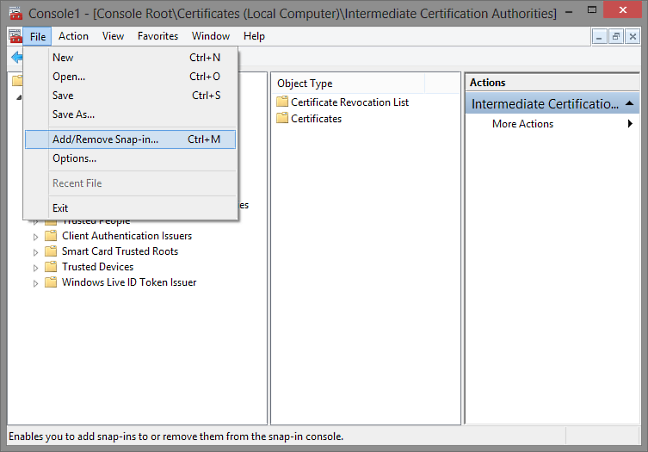Screen dimensions: 648x452
Task: Click the console document icon beside File
Action: tap(14, 36)
